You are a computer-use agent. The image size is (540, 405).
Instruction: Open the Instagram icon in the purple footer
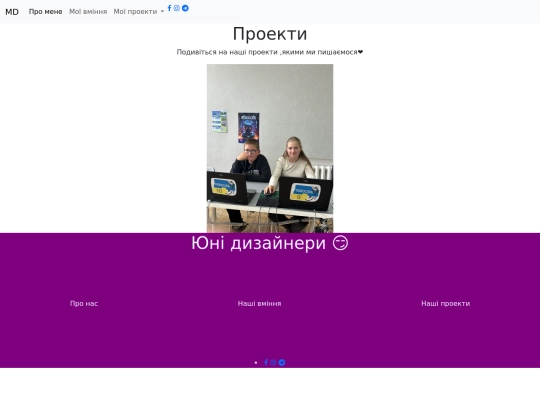coord(273,362)
